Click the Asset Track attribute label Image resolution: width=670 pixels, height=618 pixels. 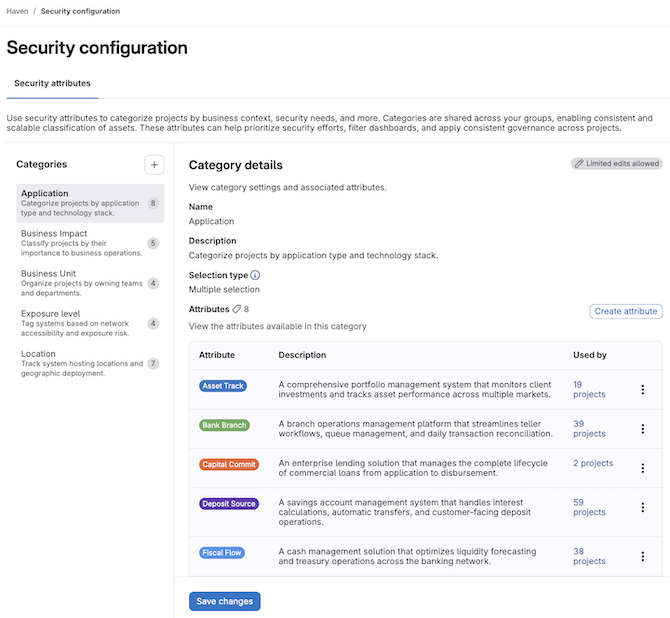(x=223, y=386)
